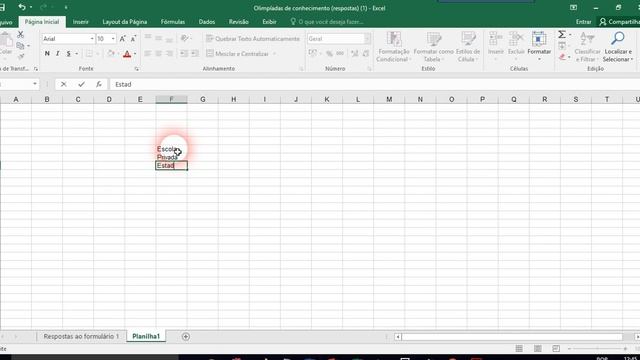Cancel cell entry with the X icon
The width and height of the screenshot is (640, 360).
[63, 84]
